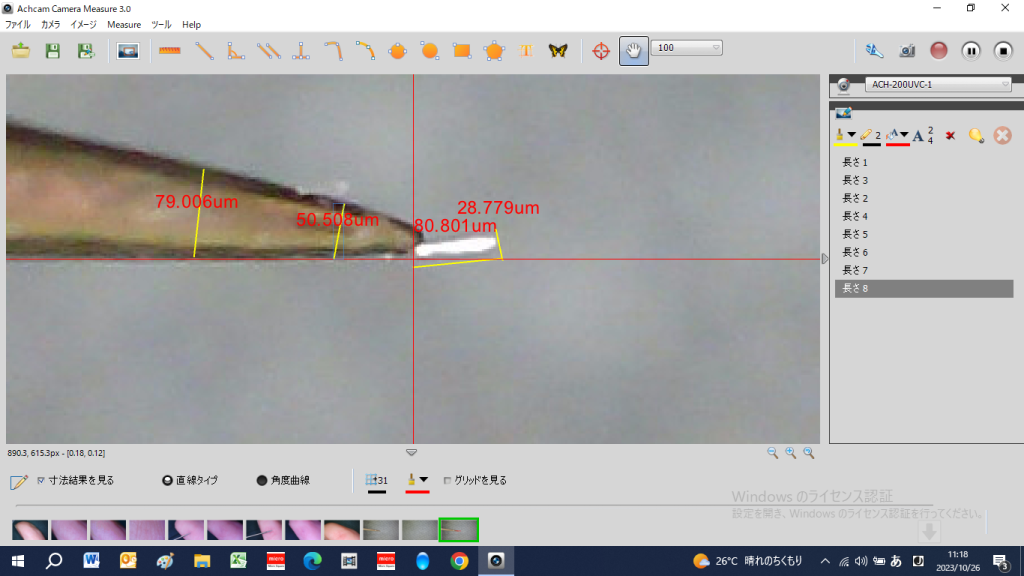Select the angle measurement tool
This screenshot has height=576, width=1024.
coord(235,50)
